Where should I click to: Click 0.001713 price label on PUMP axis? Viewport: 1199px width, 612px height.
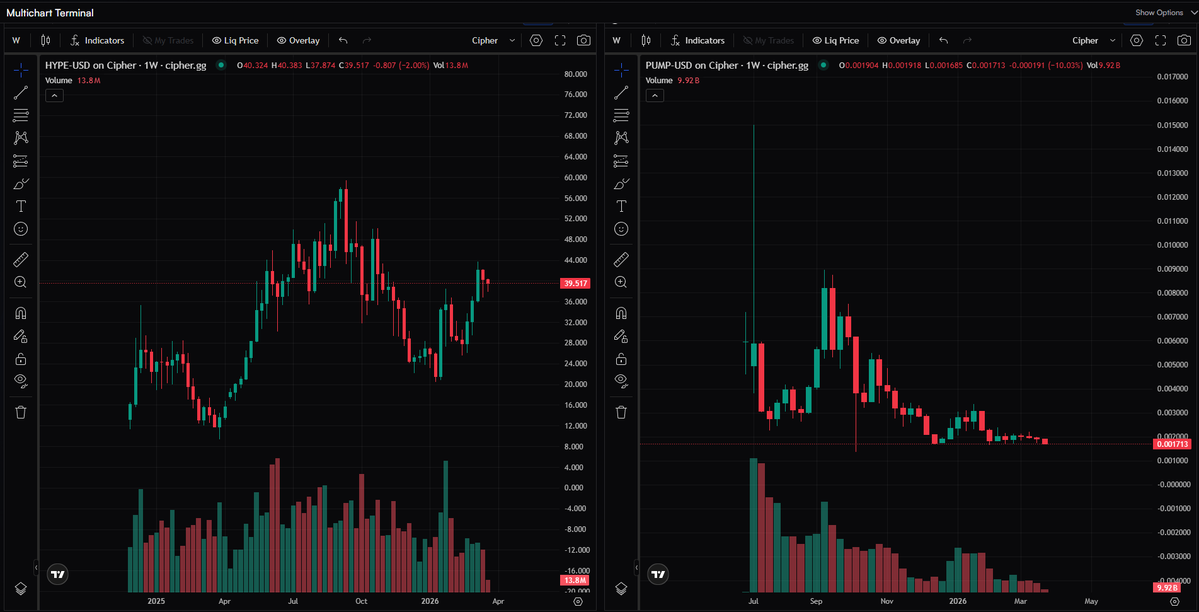[x=1173, y=444]
